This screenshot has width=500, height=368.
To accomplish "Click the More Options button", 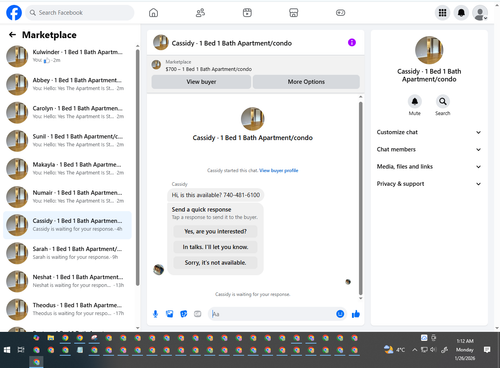I will [306, 82].
